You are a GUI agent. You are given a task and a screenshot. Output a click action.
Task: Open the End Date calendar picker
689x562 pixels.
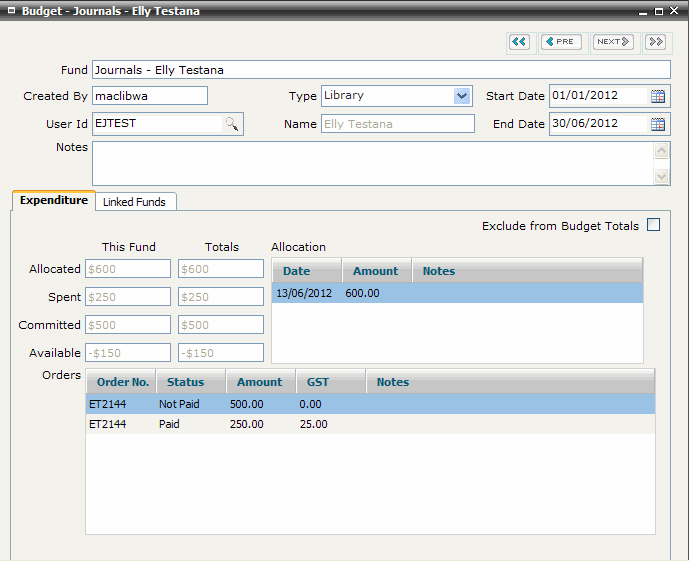(658, 125)
